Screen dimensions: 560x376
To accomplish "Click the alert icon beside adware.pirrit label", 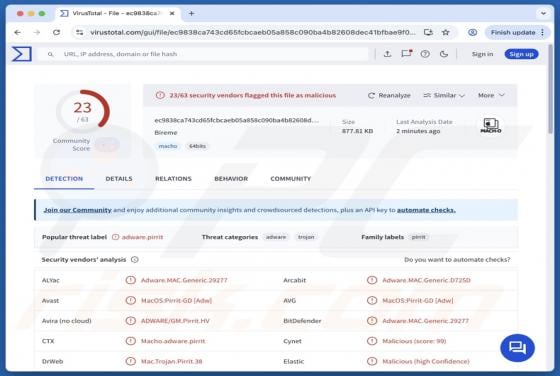I will pos(115,237).
